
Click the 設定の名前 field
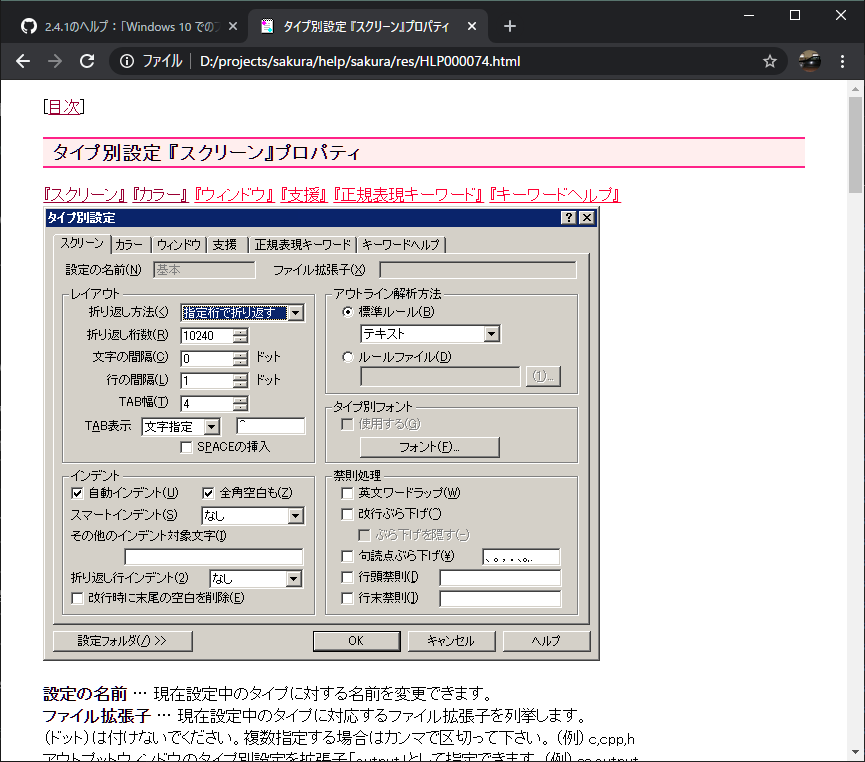coord(204,270)
